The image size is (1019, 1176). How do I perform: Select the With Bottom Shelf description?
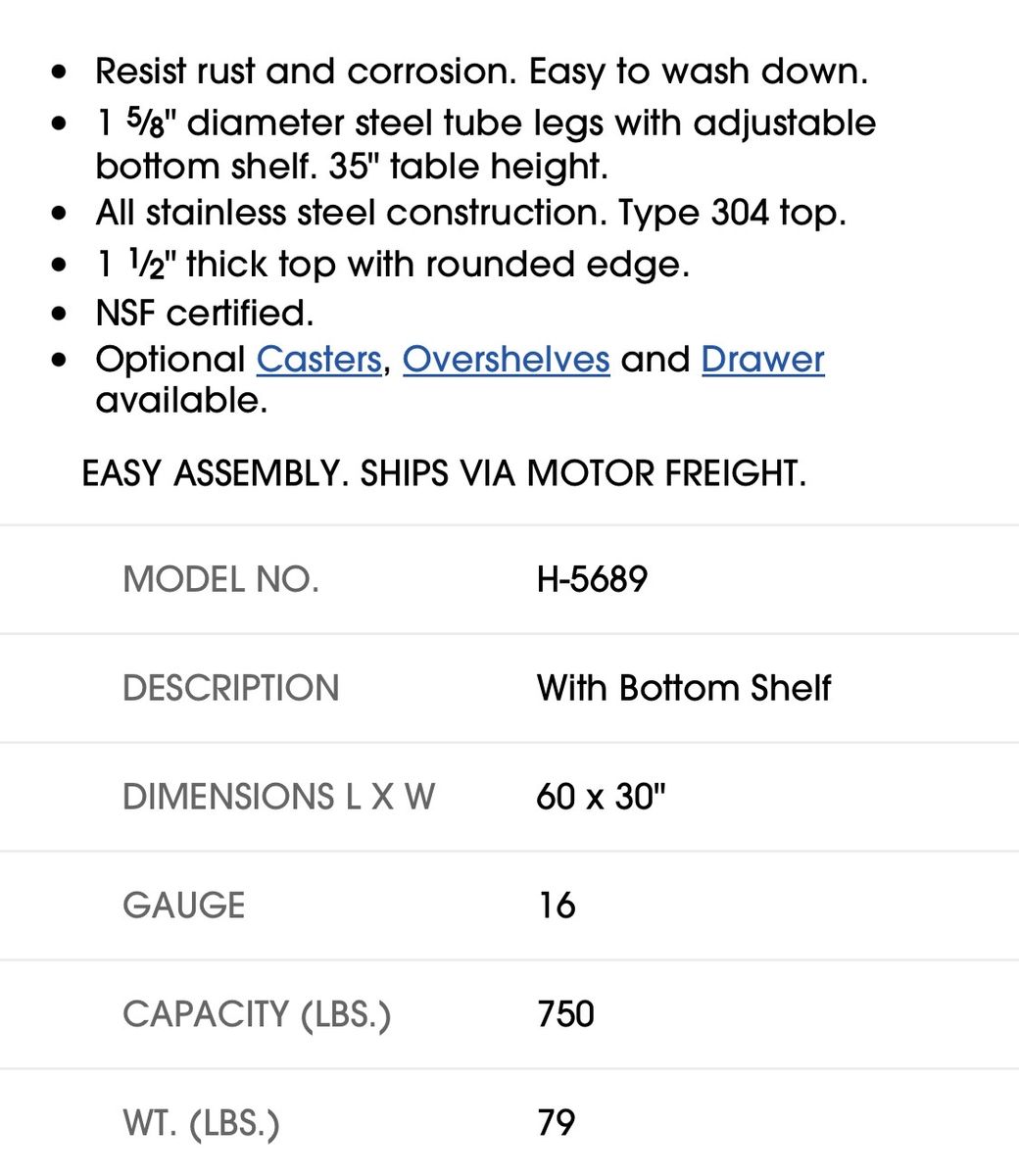pos(684,688)
